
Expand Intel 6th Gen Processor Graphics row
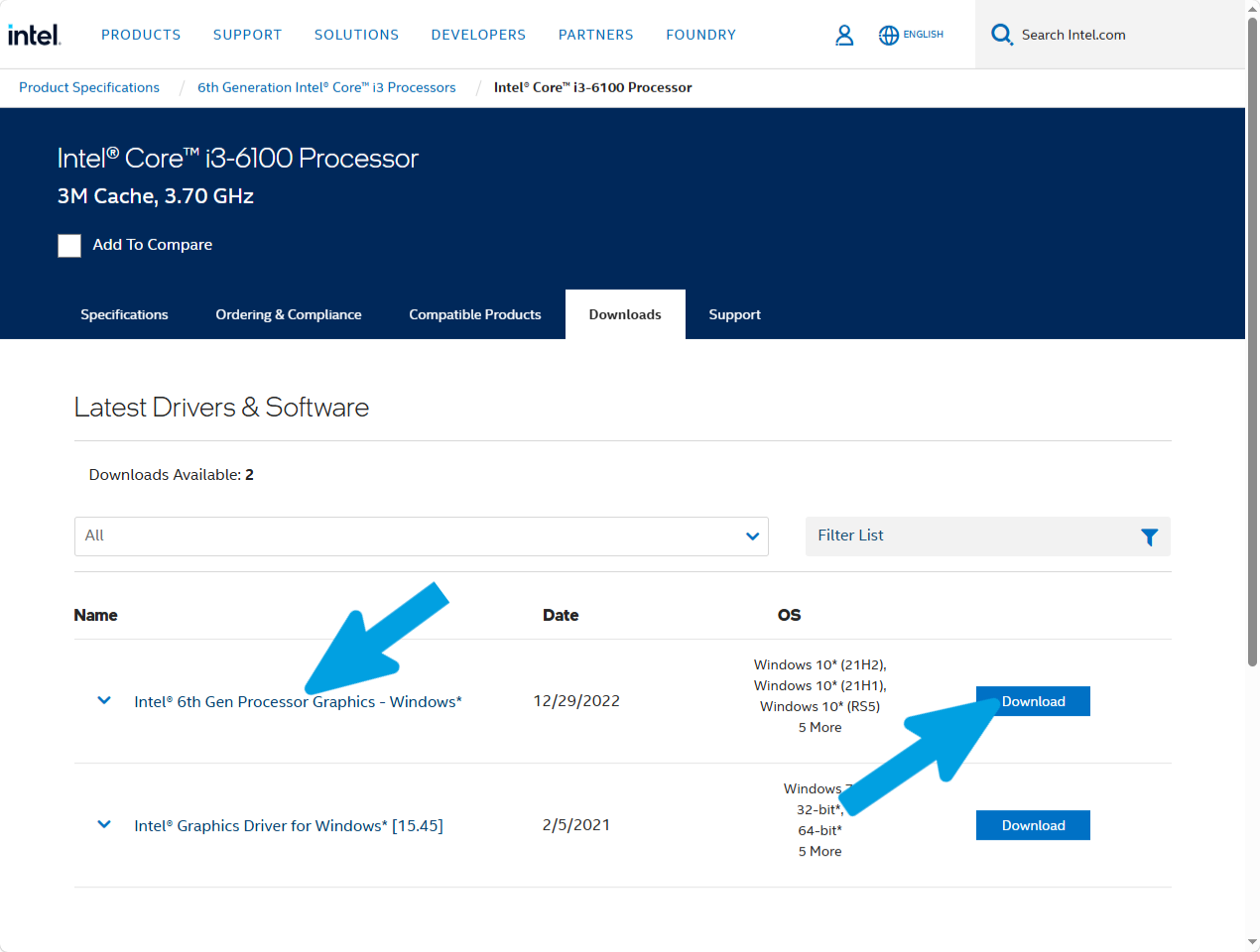click(x=104, y=701)
